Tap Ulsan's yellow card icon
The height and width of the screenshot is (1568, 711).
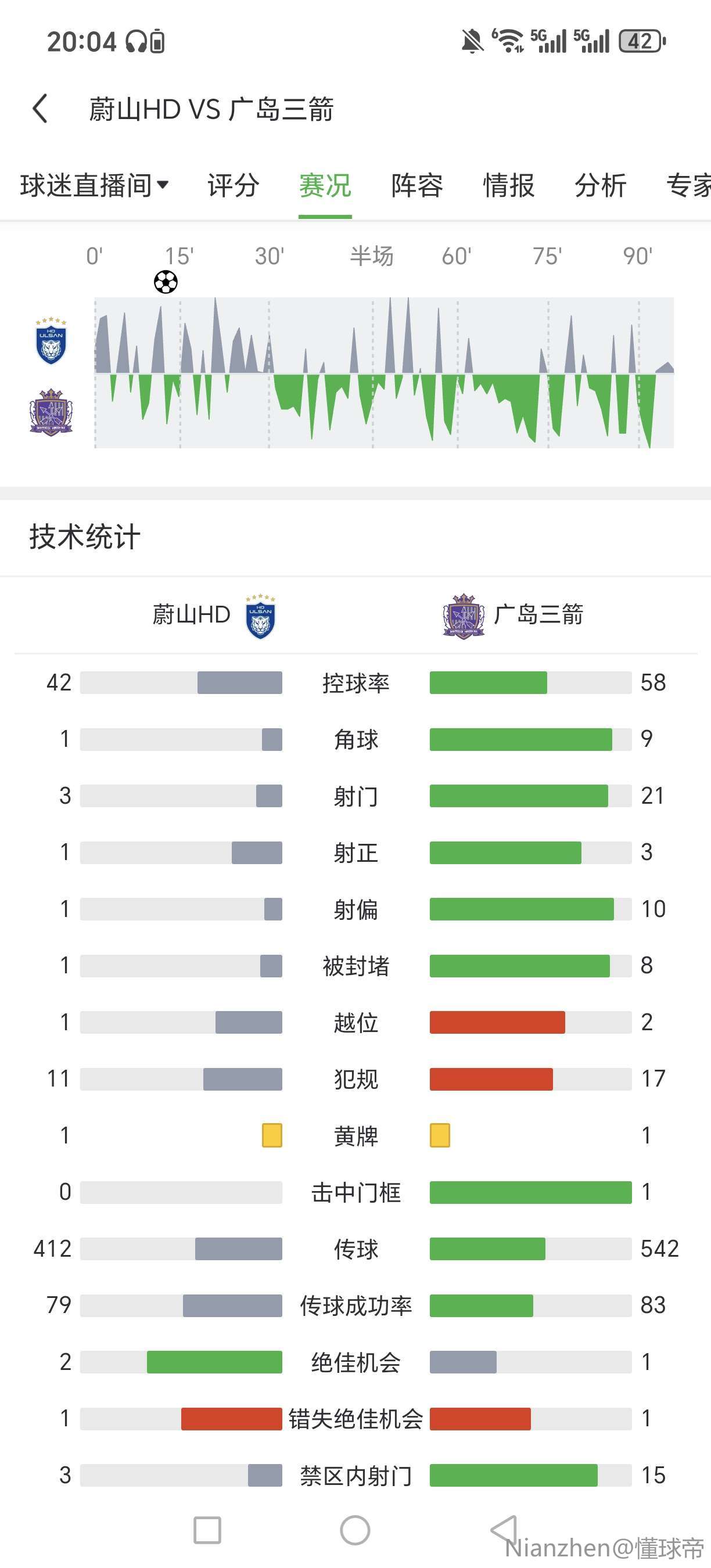(x=271, y=1135)
